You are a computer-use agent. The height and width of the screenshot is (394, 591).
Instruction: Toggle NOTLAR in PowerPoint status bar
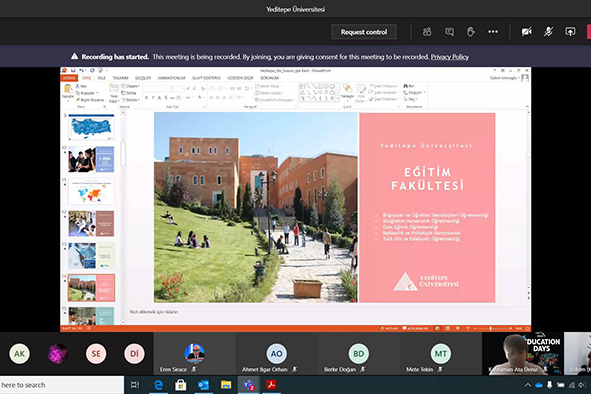click(389, 328)
